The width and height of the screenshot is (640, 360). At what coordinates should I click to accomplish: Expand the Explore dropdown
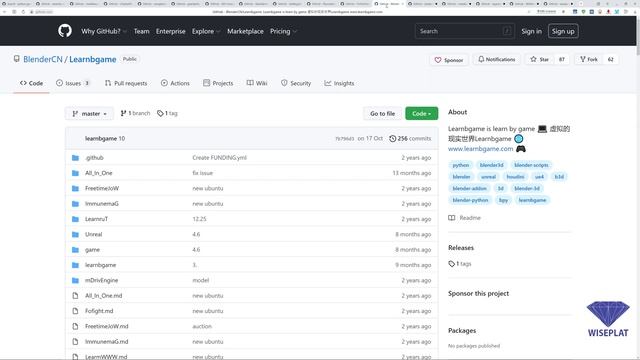[x=206, y=31]
